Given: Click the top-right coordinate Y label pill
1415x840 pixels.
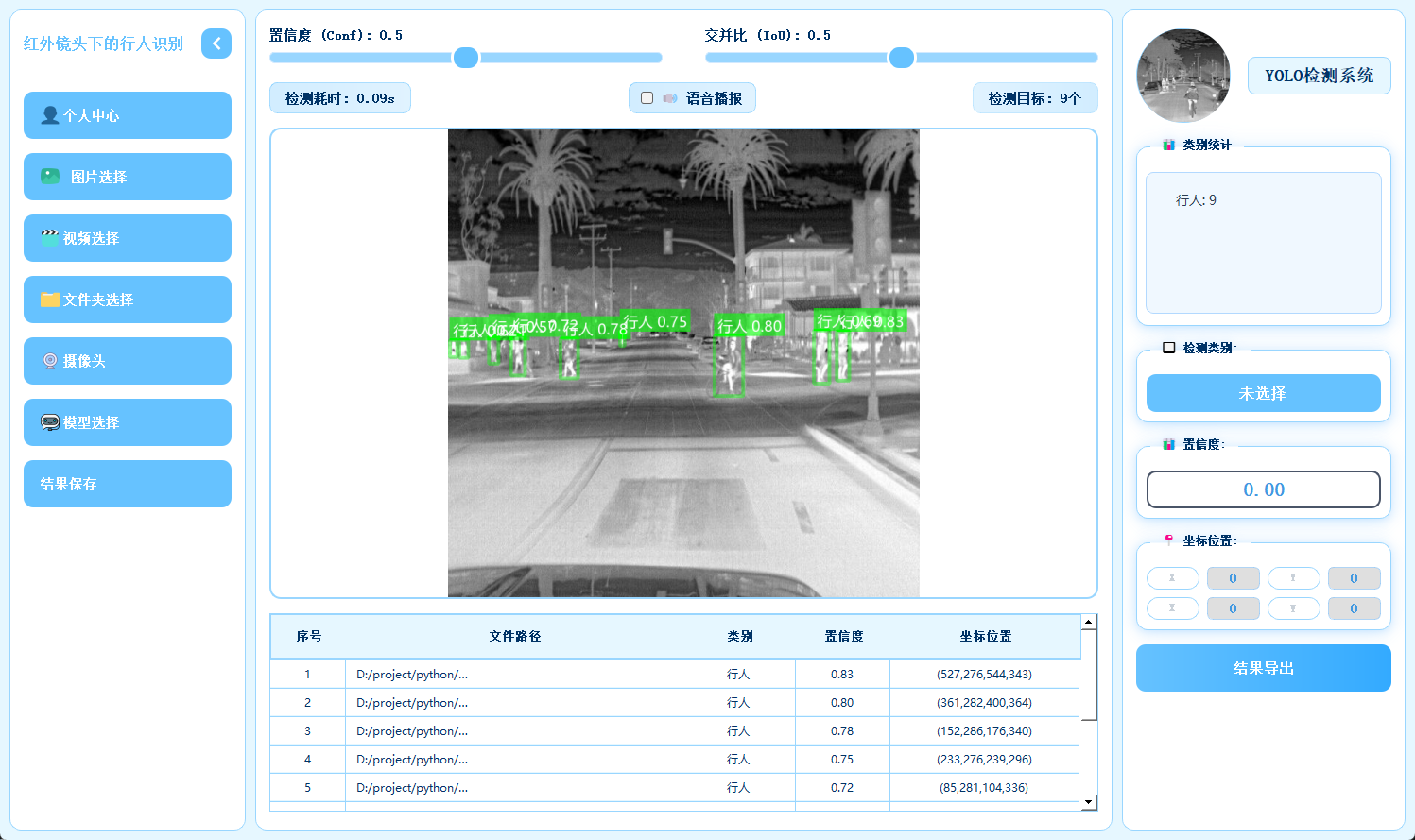Looking at the screenshot, I should 1294,578.
